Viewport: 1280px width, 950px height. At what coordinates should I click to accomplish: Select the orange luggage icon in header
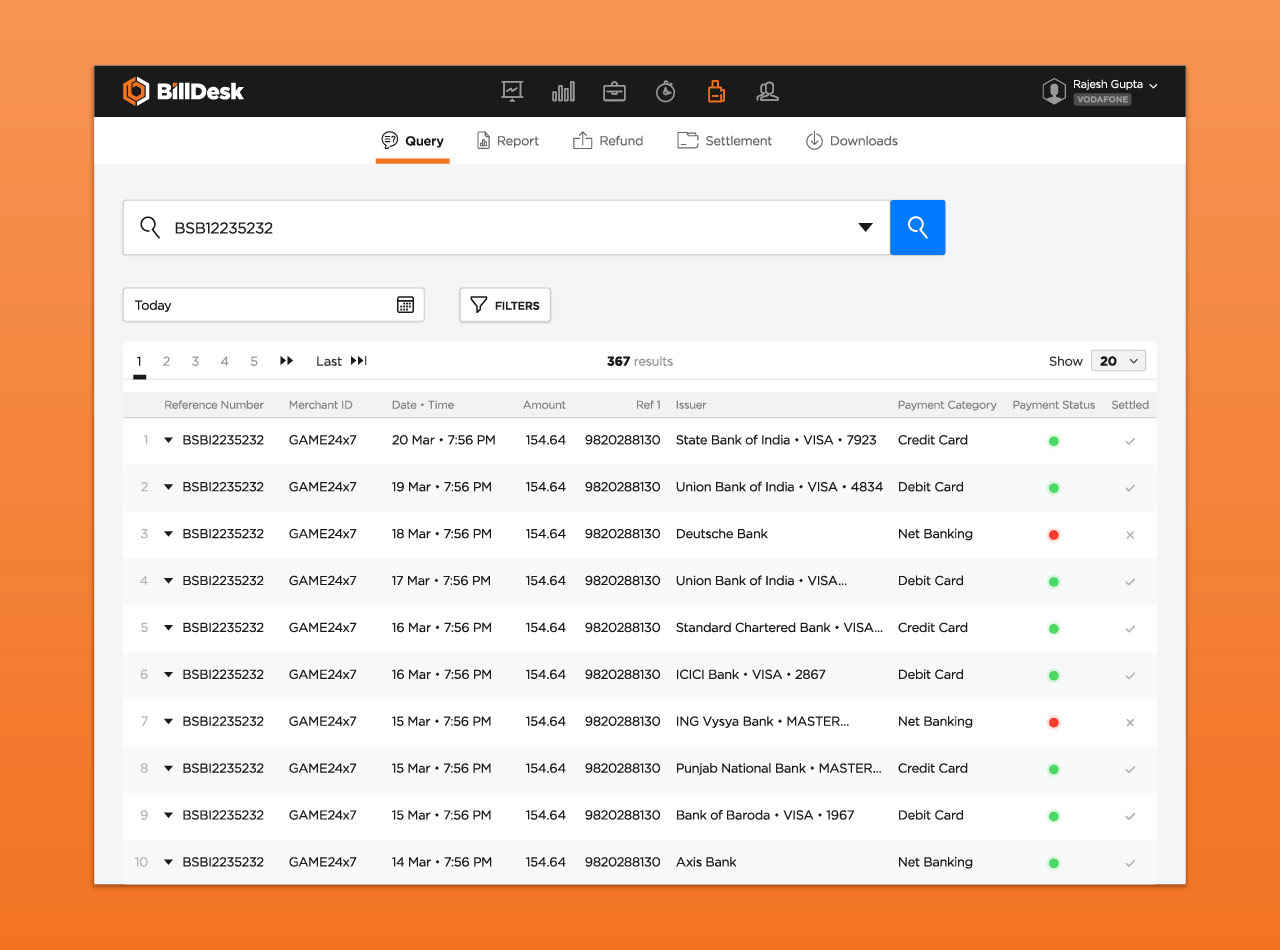[x=716, y=92]
